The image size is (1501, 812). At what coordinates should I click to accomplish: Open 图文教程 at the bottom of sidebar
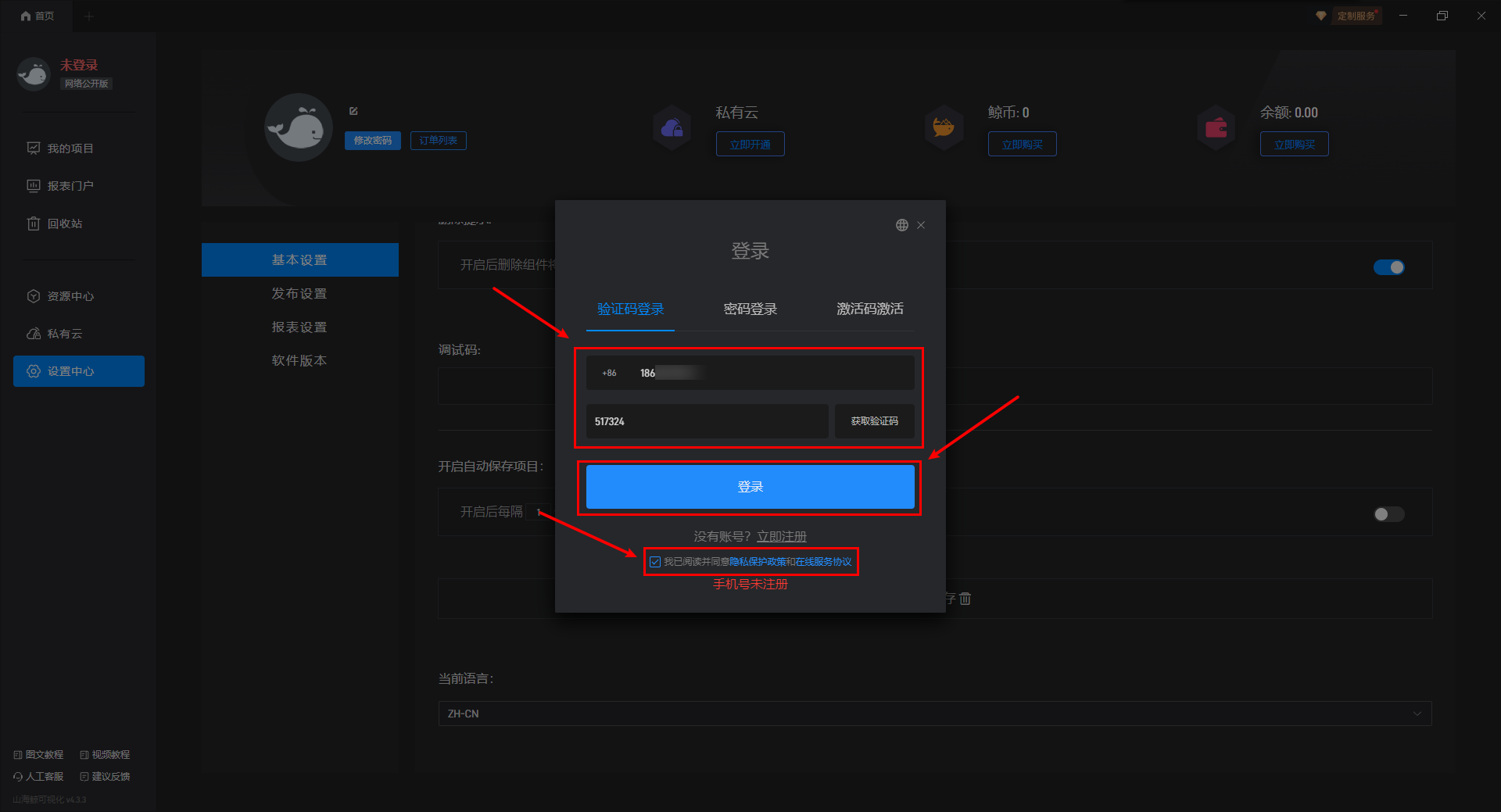pos(38,755)
